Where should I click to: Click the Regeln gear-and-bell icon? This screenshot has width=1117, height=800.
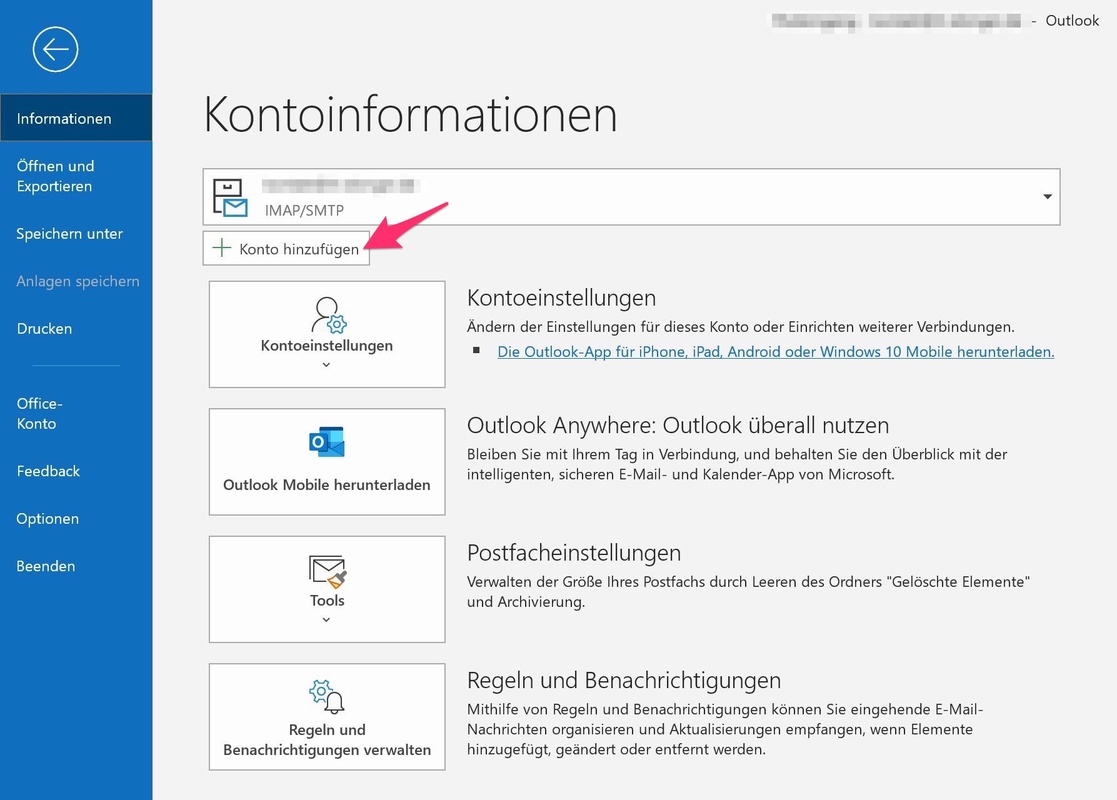[x=327, y=697]
